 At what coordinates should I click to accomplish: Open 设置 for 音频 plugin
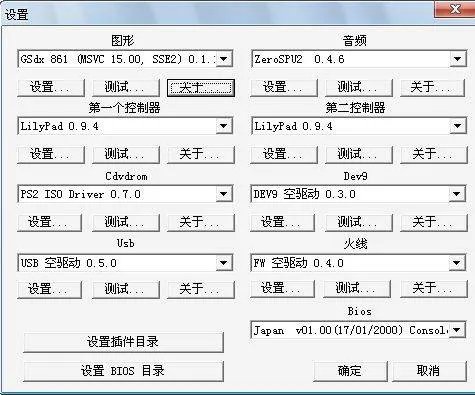tap(284, 87)
